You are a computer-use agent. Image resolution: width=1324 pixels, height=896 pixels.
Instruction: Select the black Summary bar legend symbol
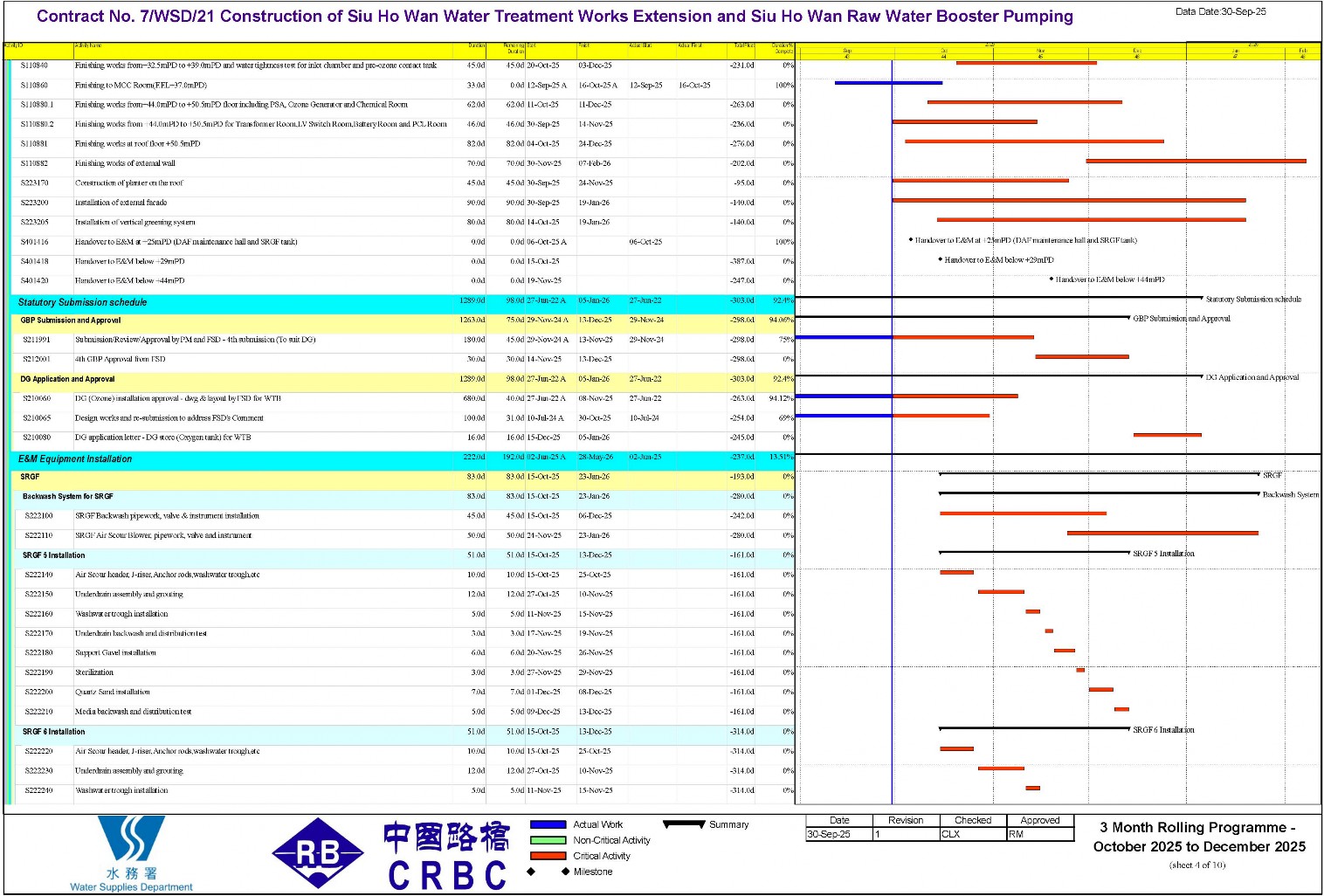(684, 824)
